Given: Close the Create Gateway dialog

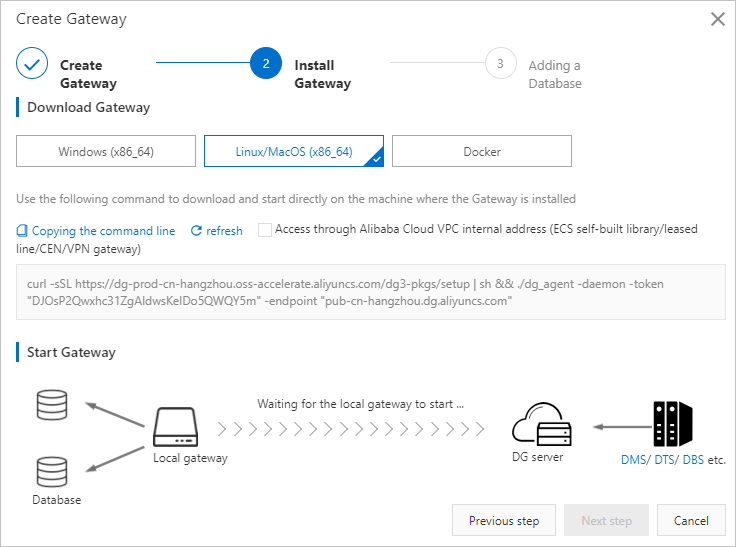Looking at the screenshot, I should click(x=718, y=19).
